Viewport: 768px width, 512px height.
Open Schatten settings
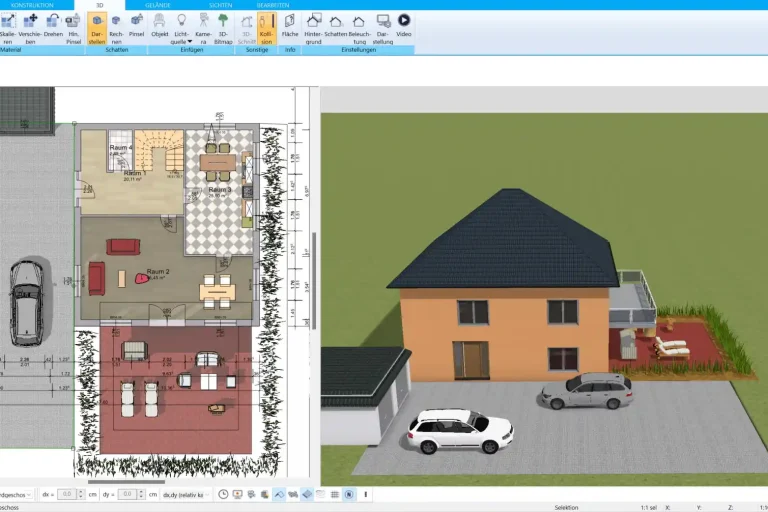(x=336, y=25)
